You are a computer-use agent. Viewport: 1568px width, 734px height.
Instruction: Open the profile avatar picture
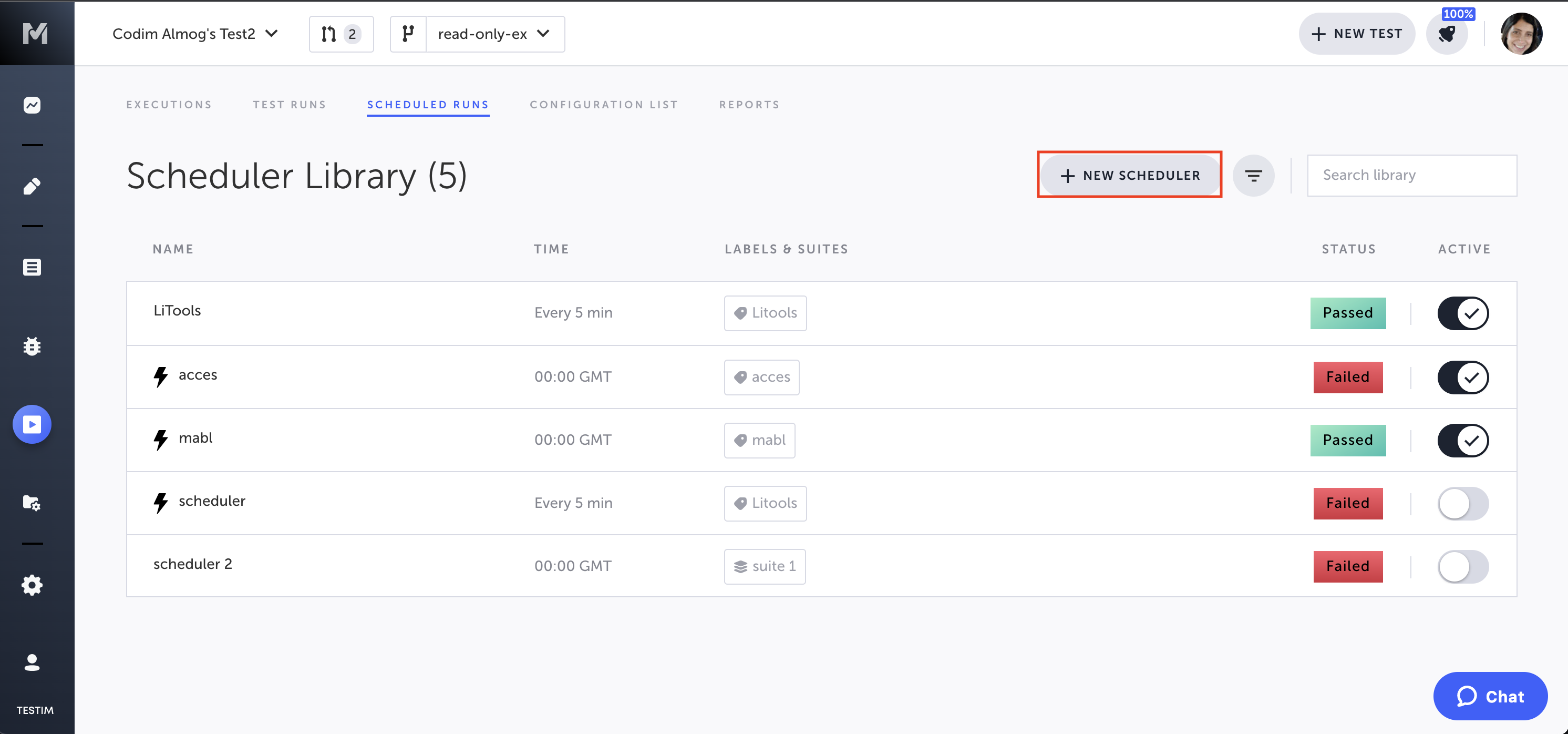1521,34
